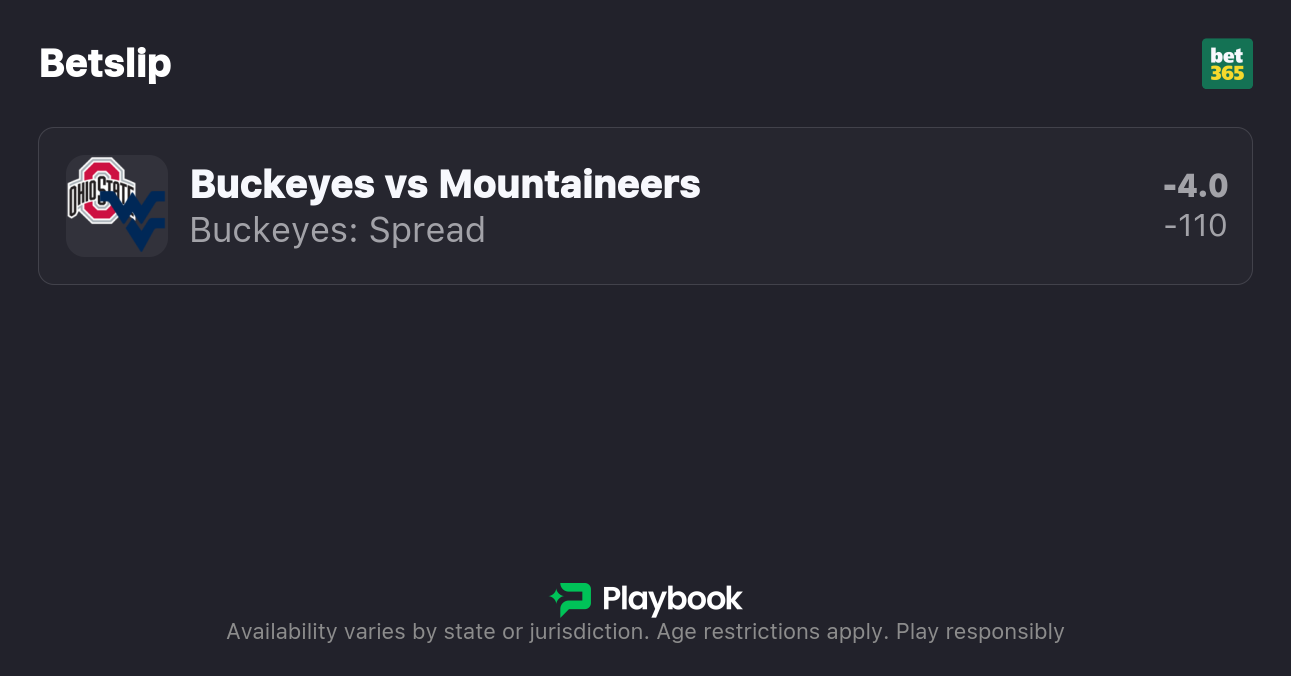Click the "vs" text in matchup title

point(407,184)
